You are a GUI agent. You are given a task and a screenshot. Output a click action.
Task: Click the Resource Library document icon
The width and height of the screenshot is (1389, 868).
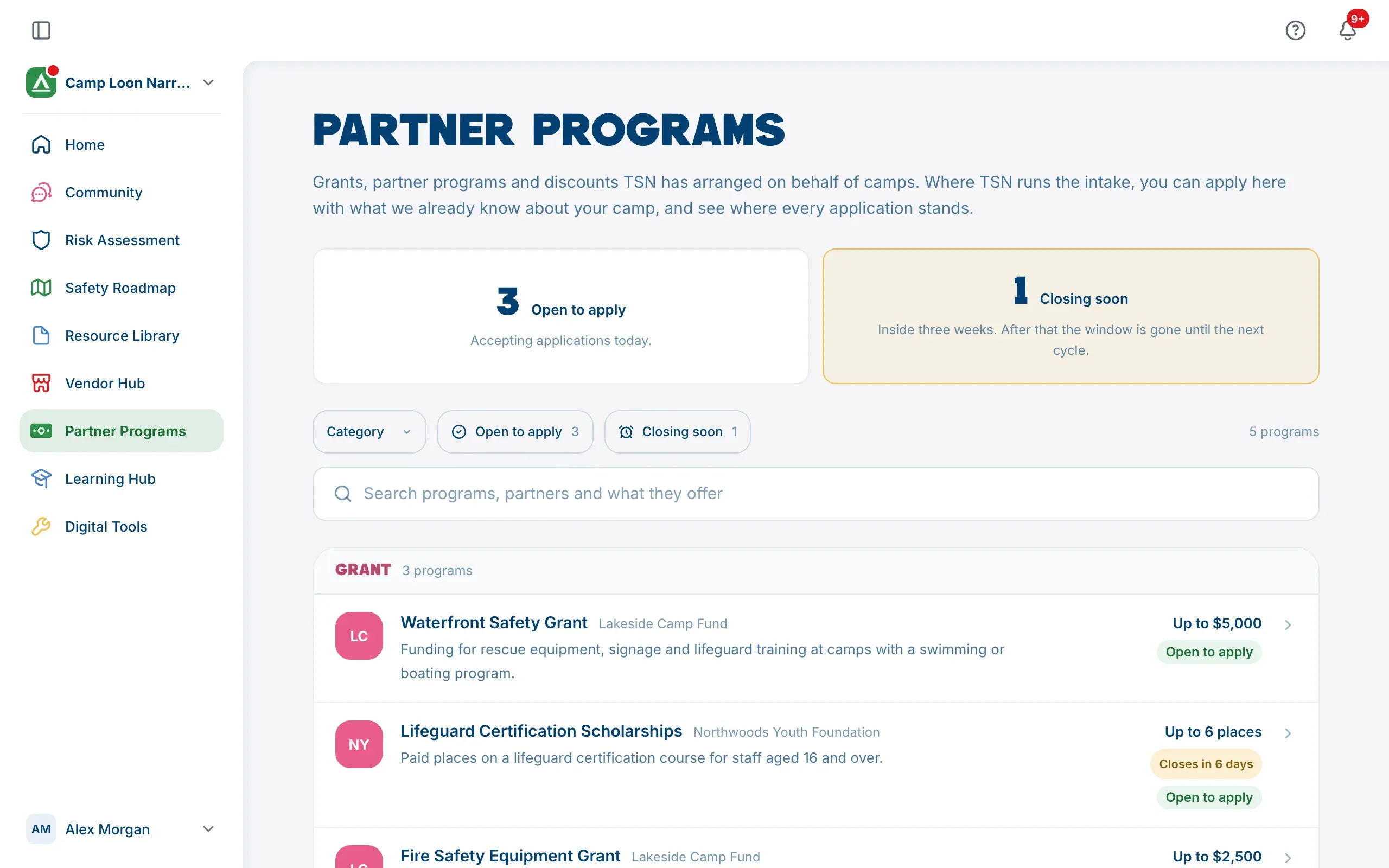coord(41,335)
